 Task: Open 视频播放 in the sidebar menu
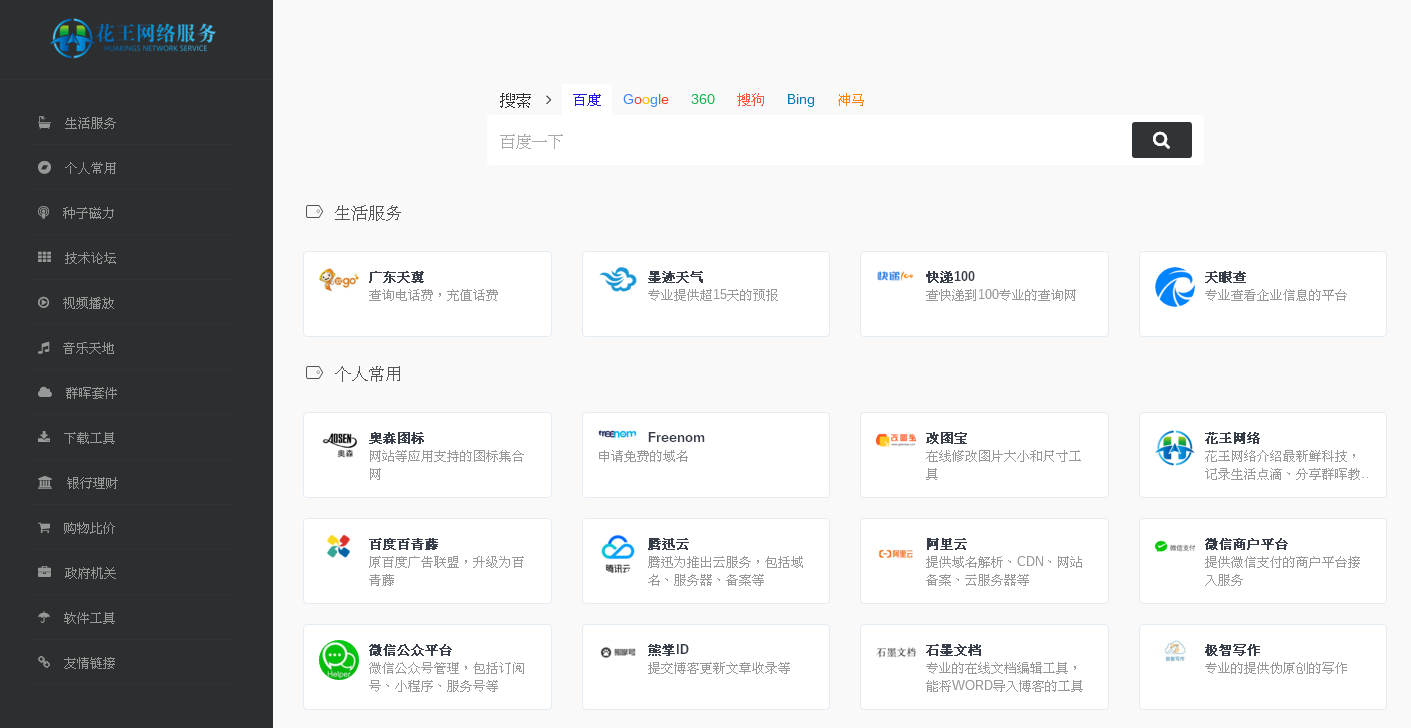point(89,303)
